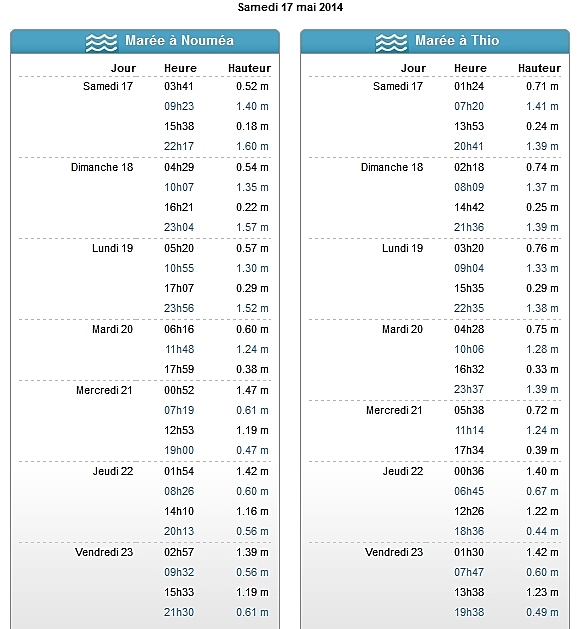Click the 01h24 tide time for Thio

469,86
